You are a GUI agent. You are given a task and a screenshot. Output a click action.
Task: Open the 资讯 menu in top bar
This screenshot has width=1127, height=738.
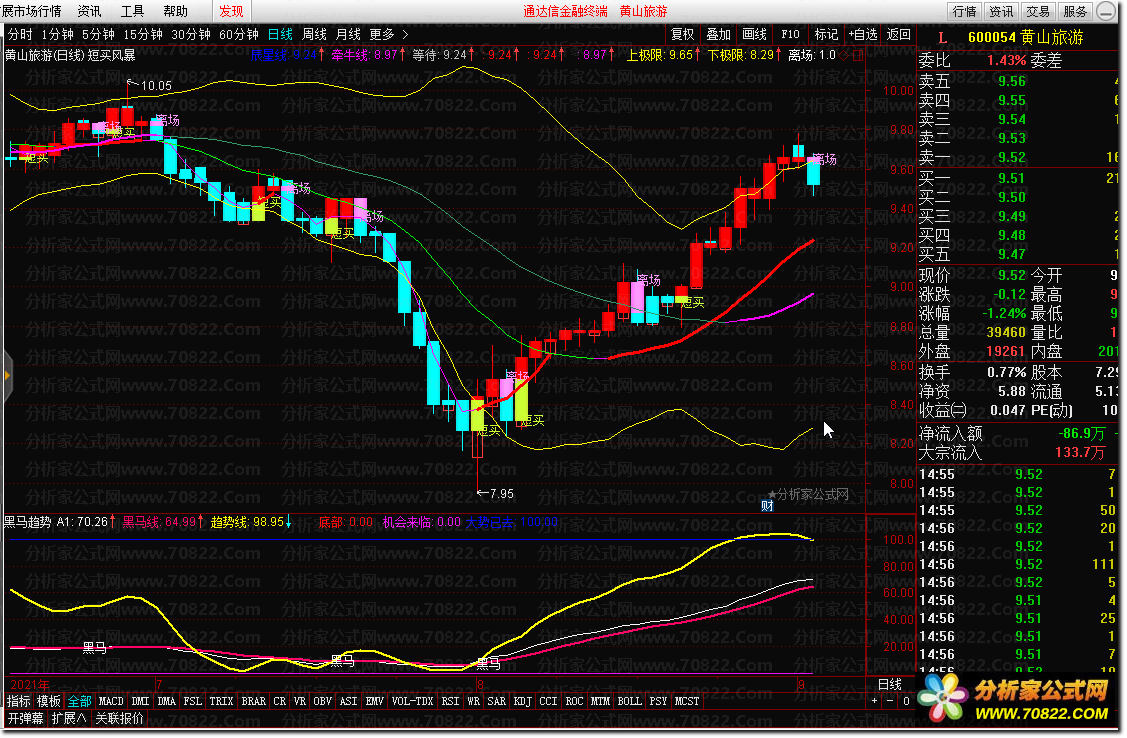(90, 11)
